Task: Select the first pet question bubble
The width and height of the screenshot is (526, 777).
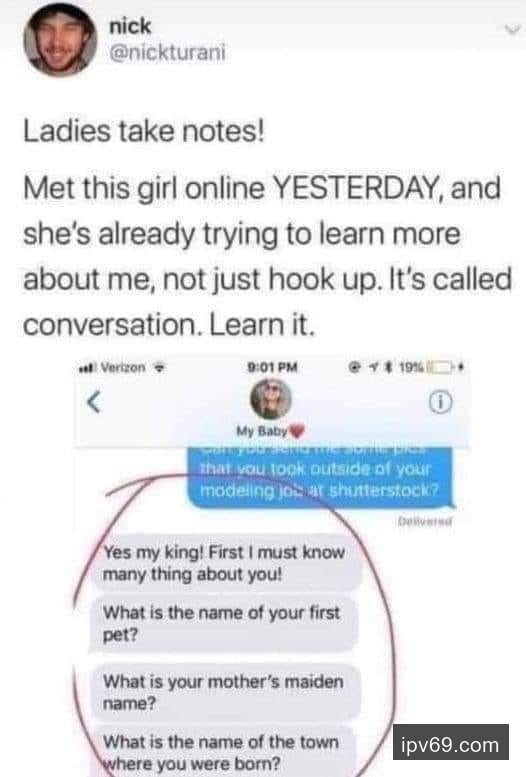Action: click(224, 624)
